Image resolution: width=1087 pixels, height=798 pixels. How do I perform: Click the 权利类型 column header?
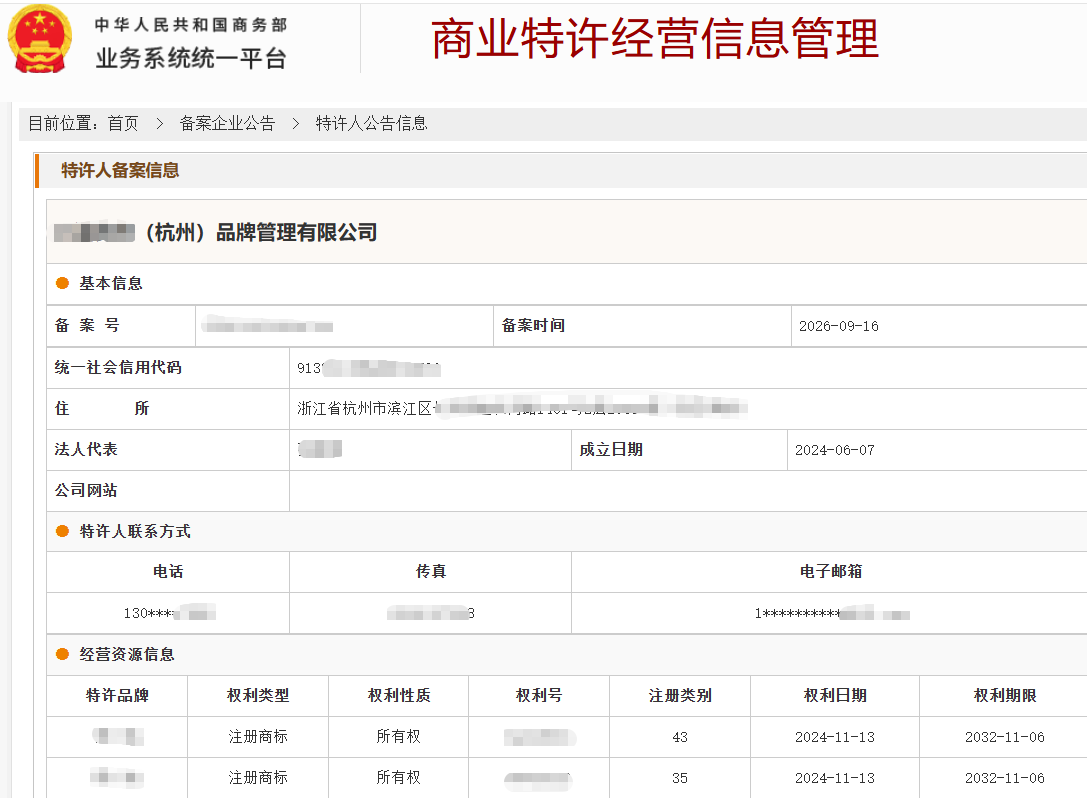click(258, 695)
